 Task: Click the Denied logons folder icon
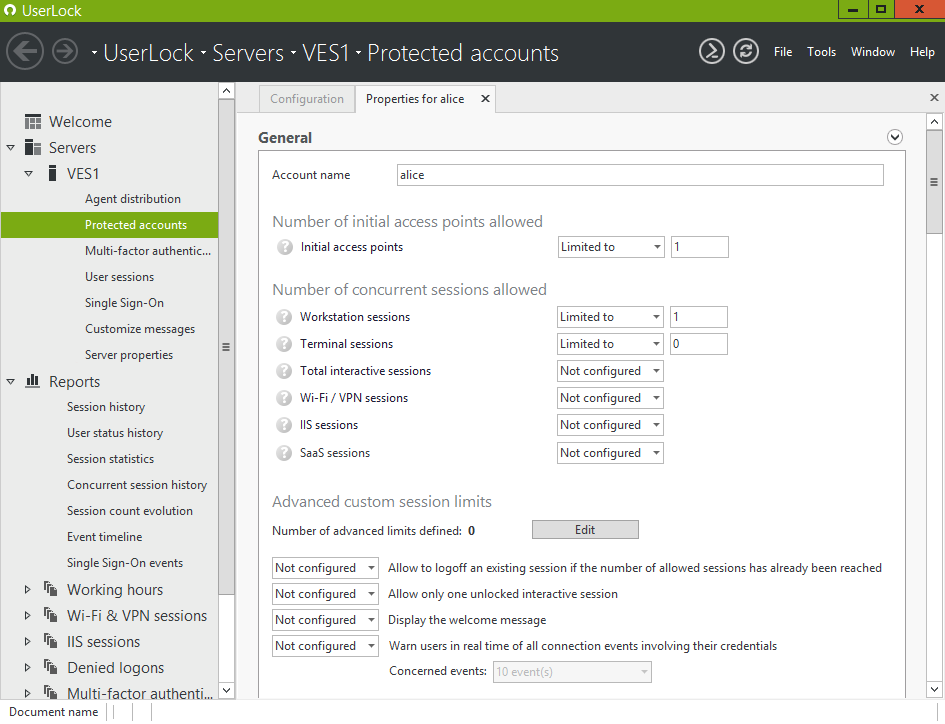(51, 667)
